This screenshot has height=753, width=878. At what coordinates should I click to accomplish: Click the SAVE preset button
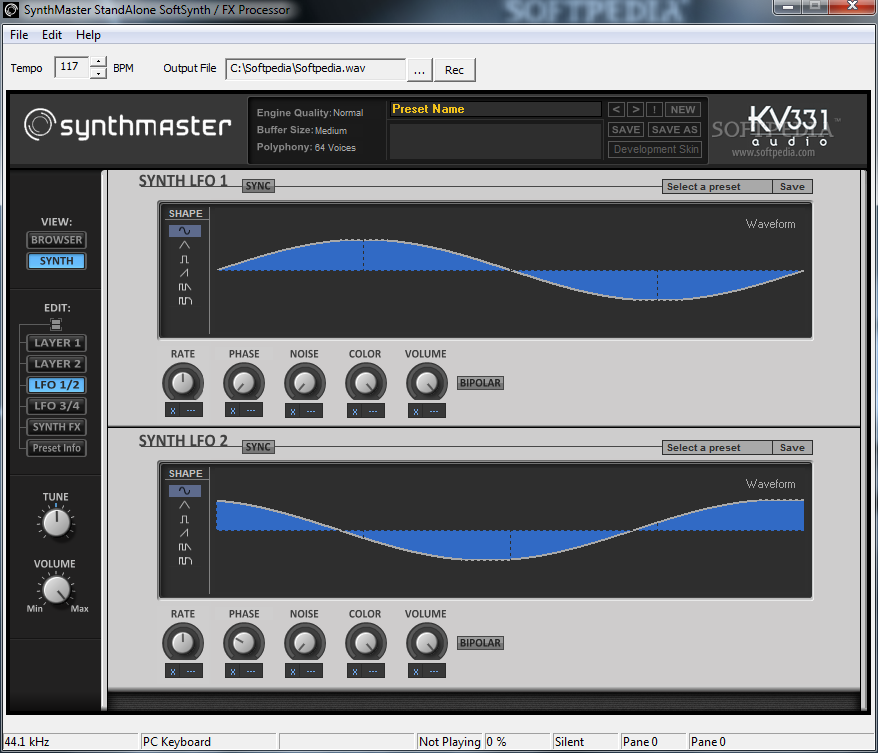pos(625,129)
